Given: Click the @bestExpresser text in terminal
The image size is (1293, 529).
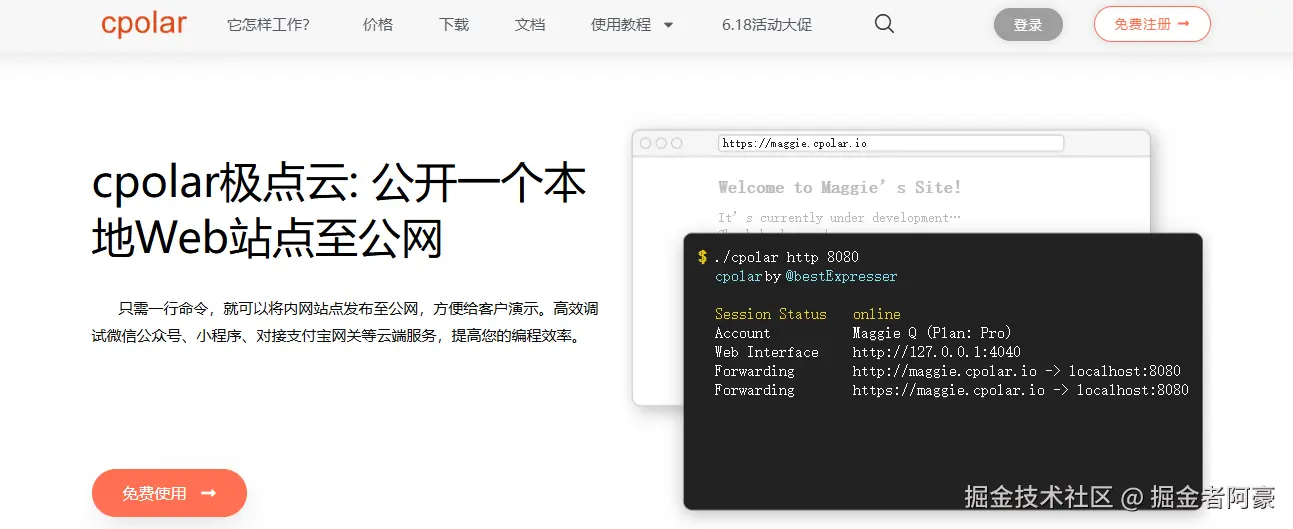Looking at the screenshot, I should pyautogui.click(x=841, y=276).
